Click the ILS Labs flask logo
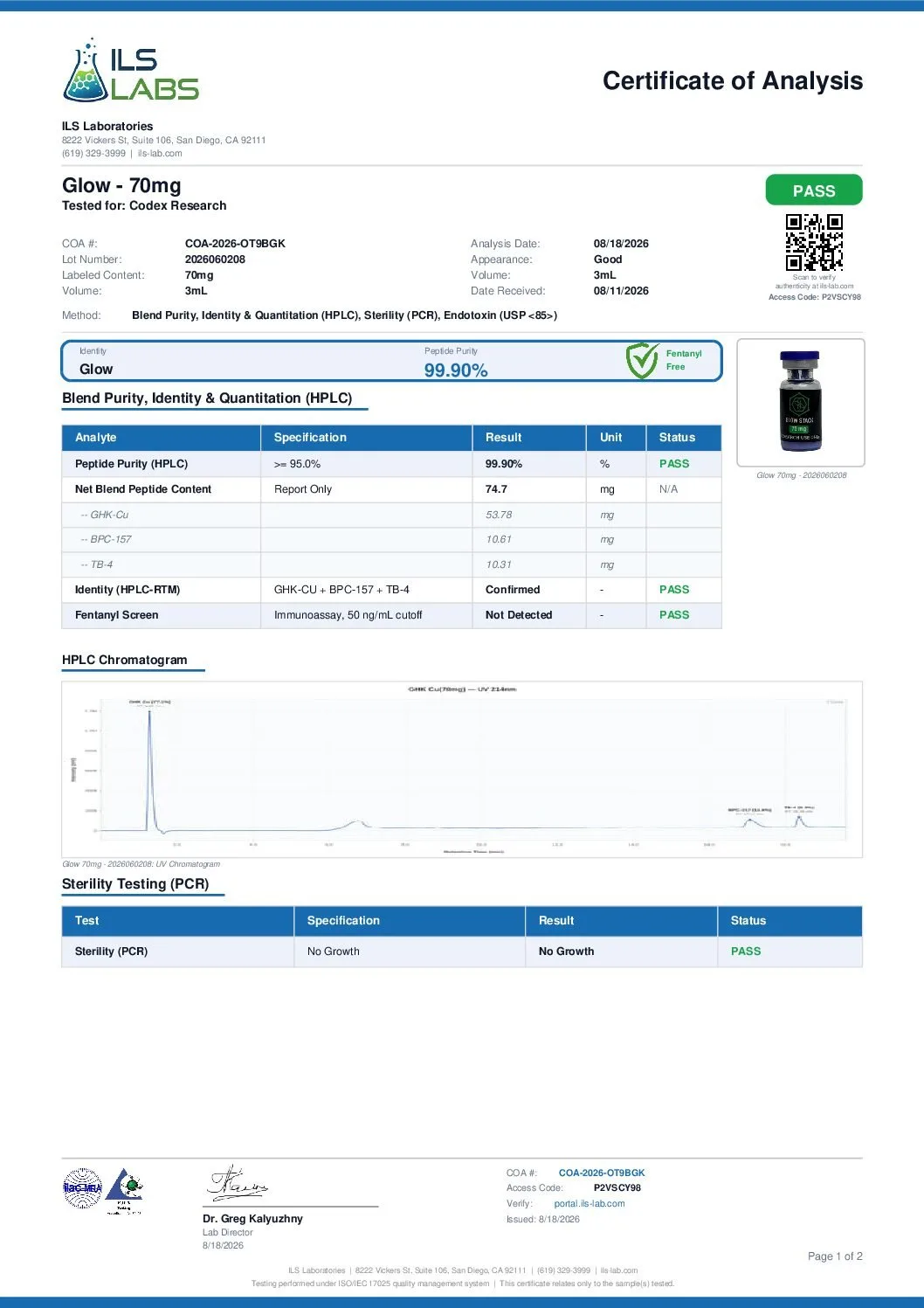 130,69
